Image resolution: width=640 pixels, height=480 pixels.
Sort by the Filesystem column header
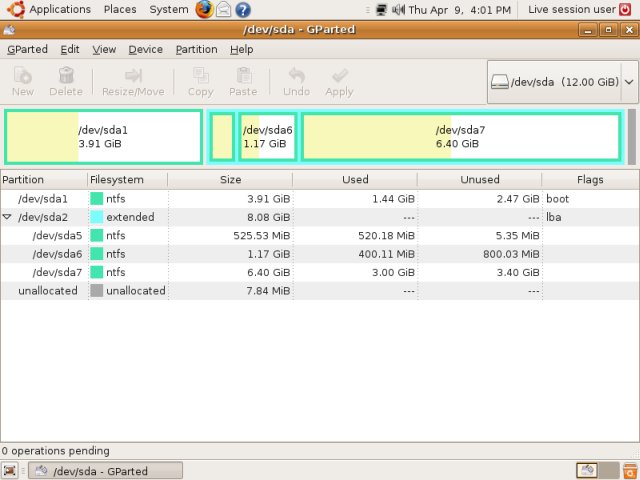coord(127,180)
